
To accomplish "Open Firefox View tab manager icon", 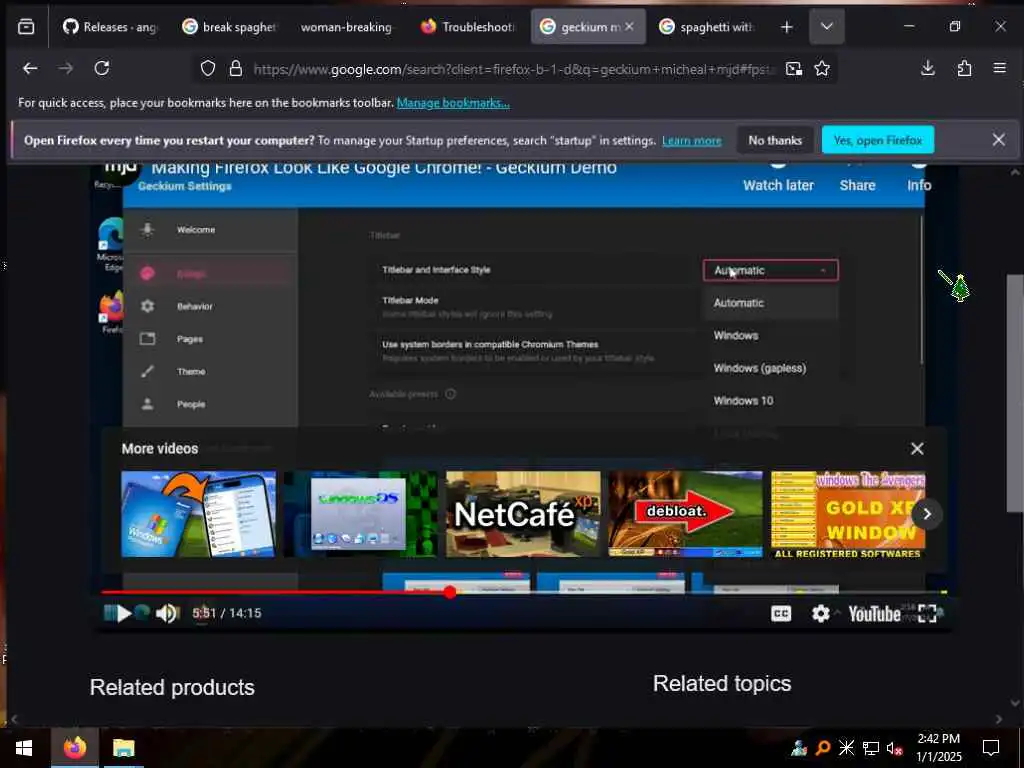I will click(x=26, y=27).
